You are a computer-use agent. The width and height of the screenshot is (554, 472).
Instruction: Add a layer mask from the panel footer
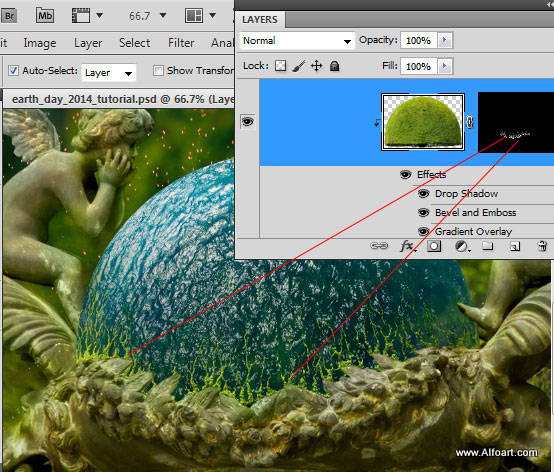[x=434, y=246]
